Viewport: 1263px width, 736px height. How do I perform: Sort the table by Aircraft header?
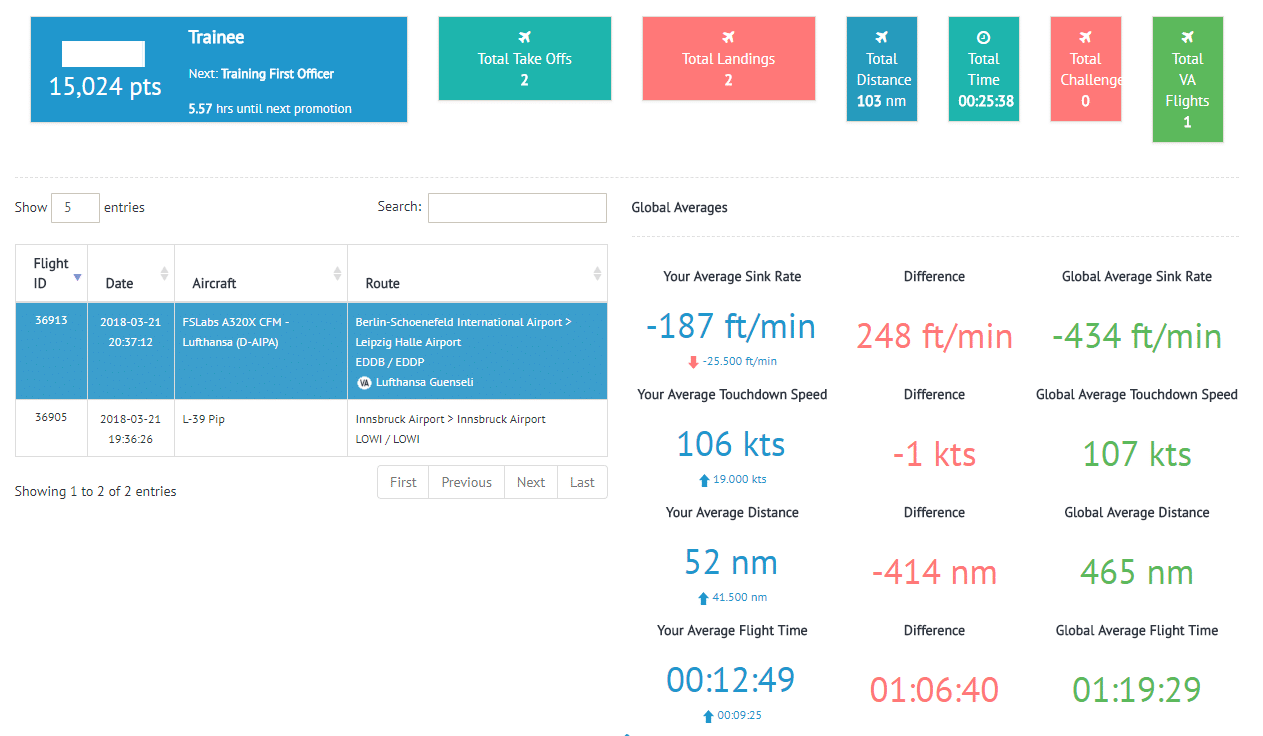(x=260, y=273)
